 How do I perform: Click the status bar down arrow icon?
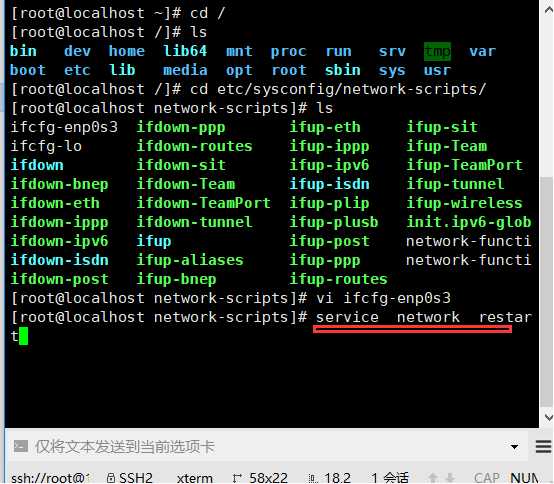coord(450,478)
